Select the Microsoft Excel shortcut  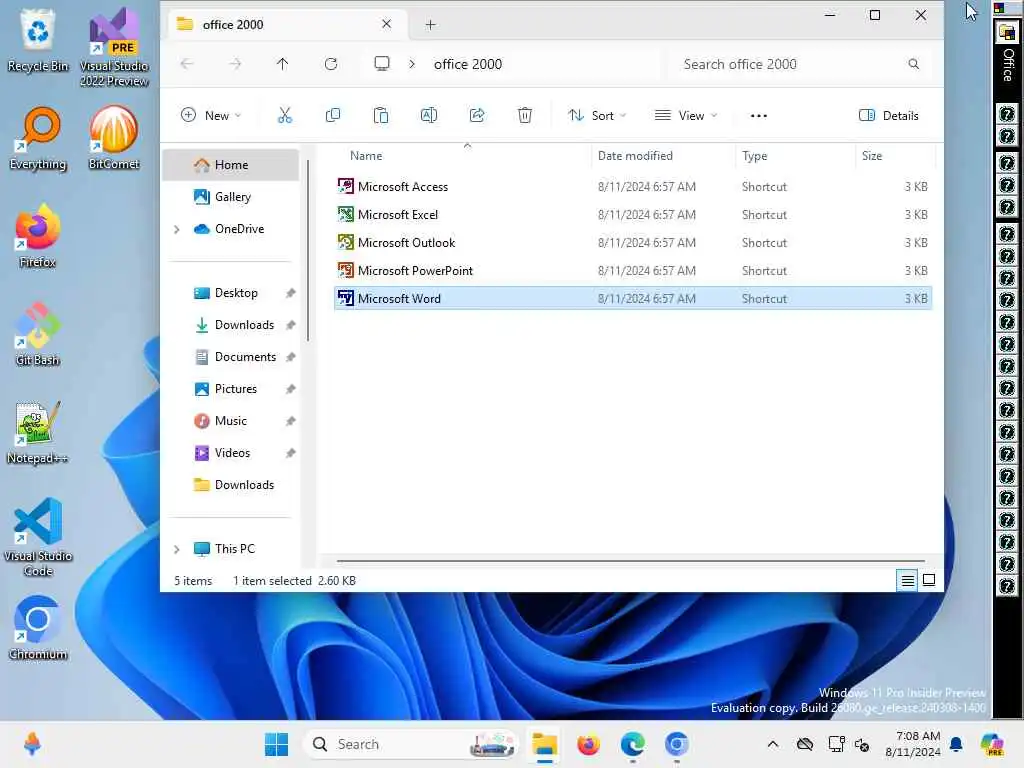click(x=632, y=215)
